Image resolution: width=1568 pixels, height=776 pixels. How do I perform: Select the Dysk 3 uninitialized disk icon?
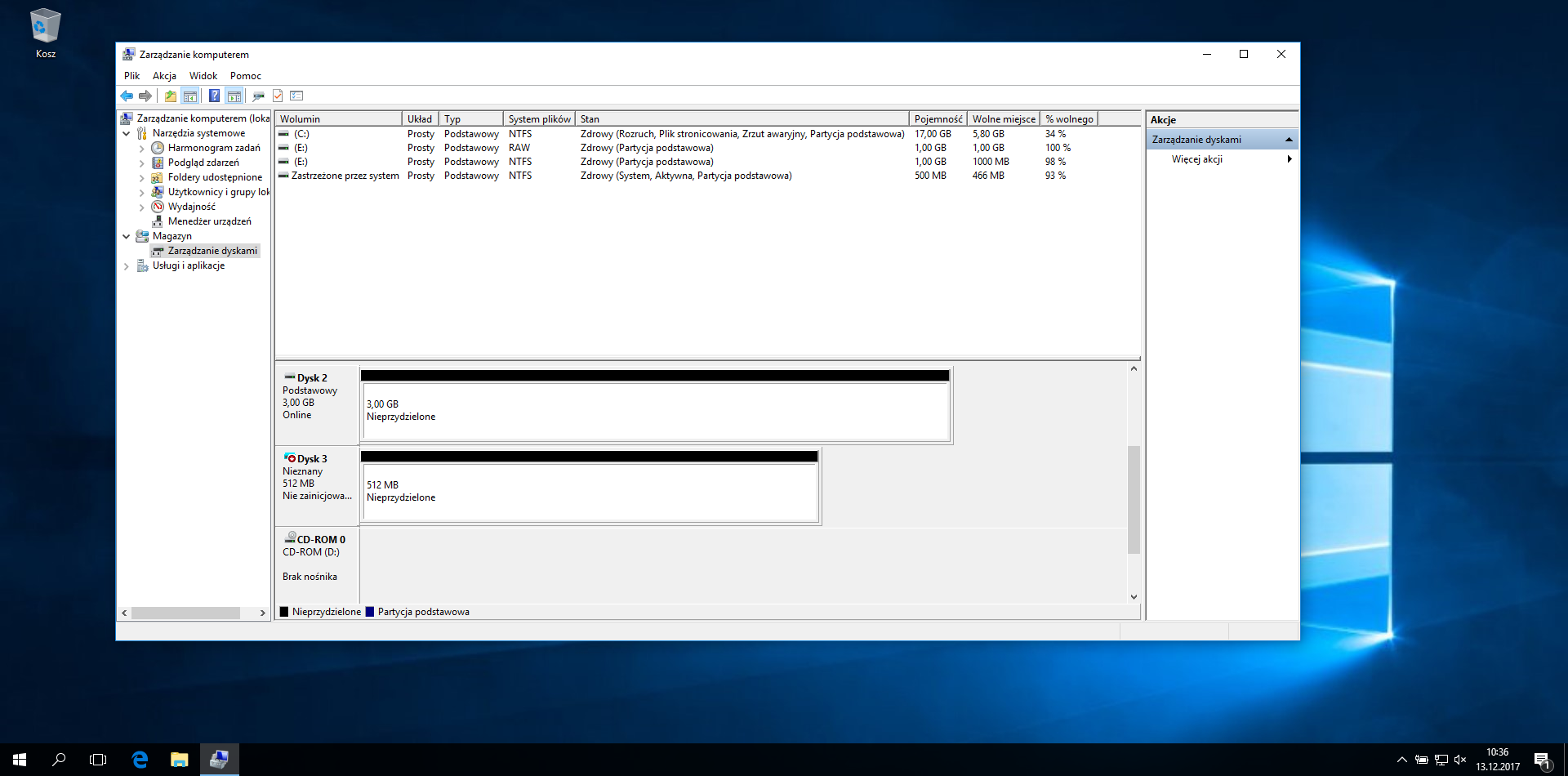pyautogui.click(x=290, y=458)
